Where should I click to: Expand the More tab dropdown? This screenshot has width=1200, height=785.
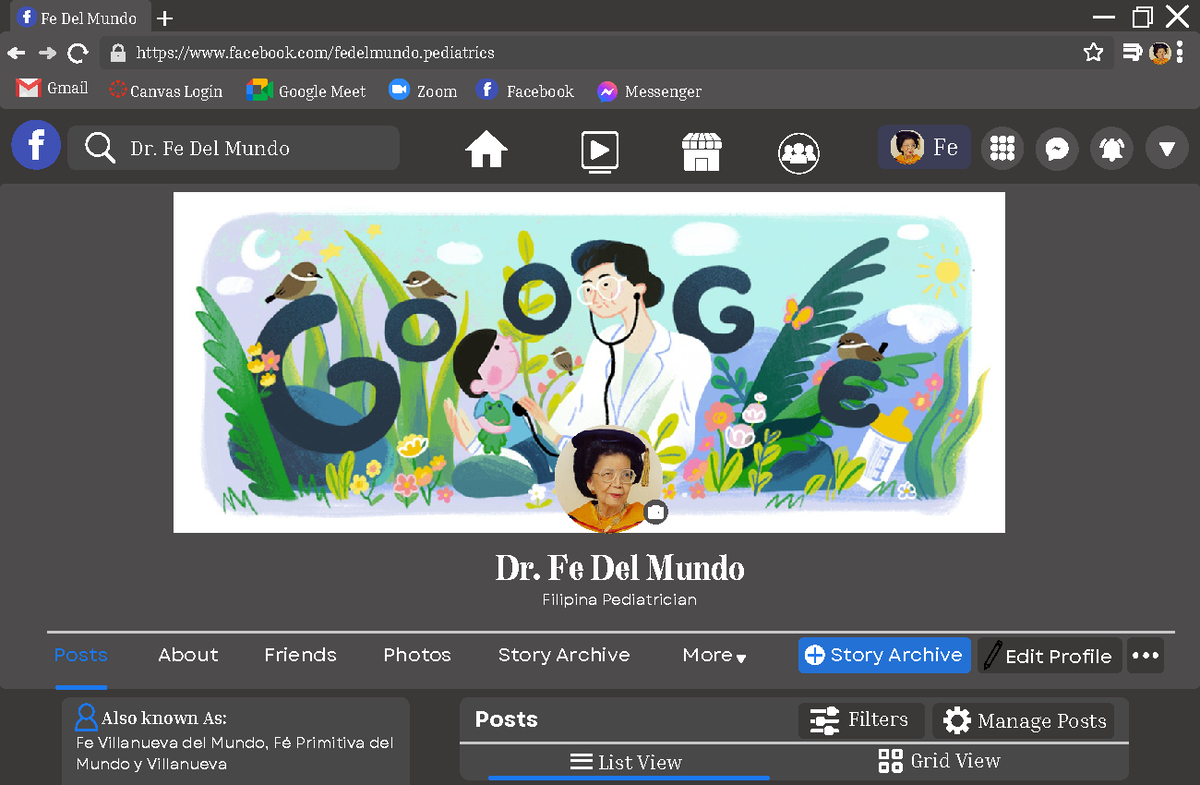(713, 655)
